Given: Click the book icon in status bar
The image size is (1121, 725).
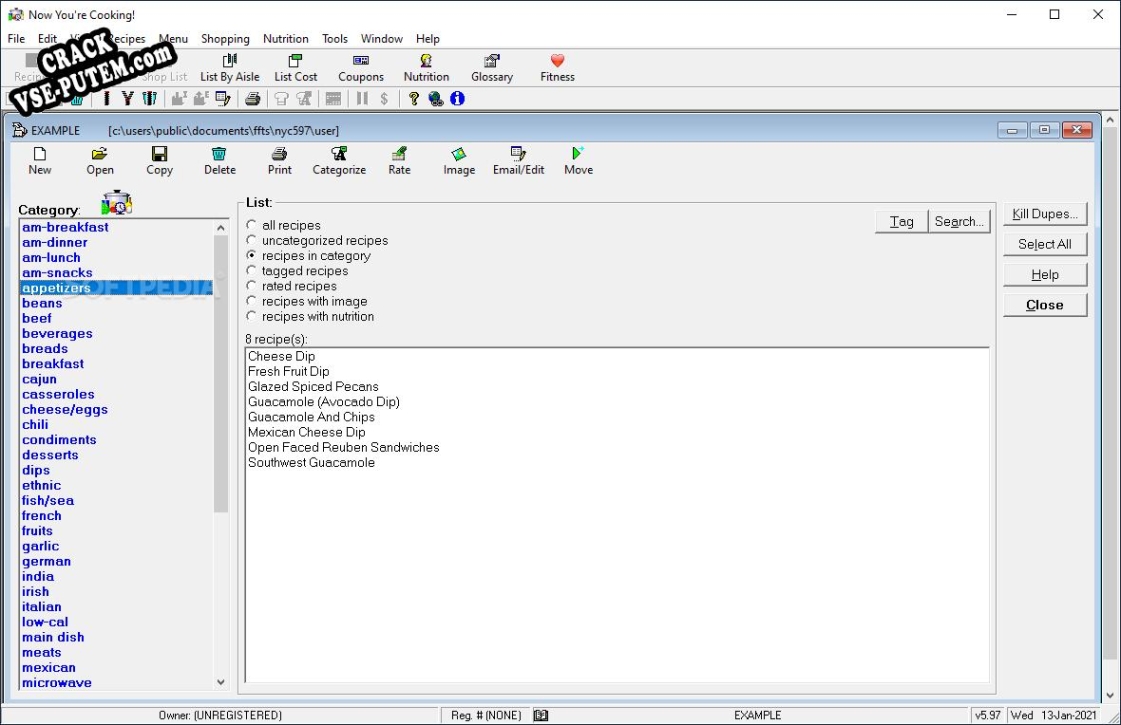Looking at the screenshot, I should [541, 715].
